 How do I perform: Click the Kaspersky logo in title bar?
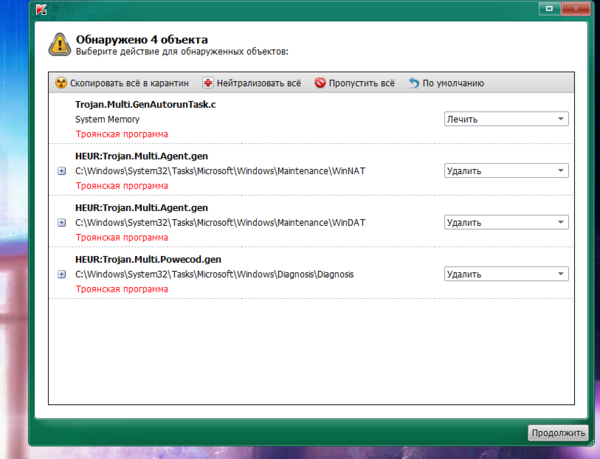tap(41, 10)
